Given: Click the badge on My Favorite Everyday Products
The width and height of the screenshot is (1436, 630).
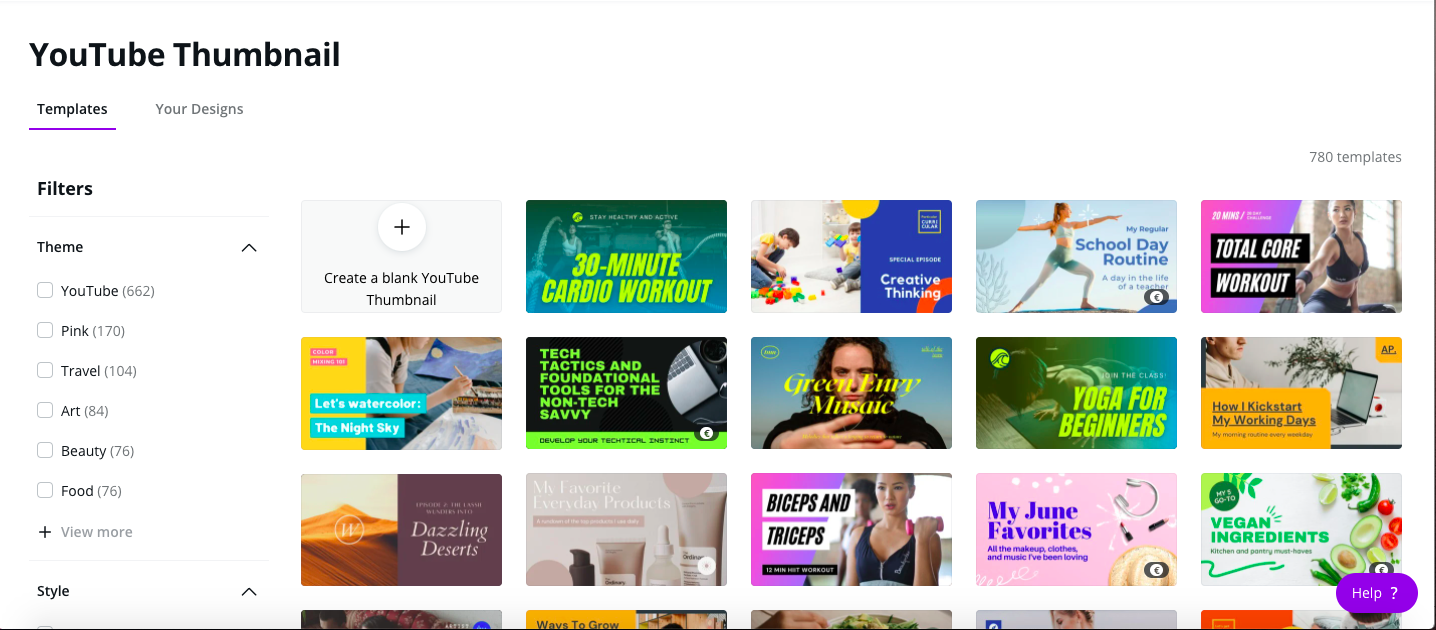Looking at the screenshot, I should [706, 565].
